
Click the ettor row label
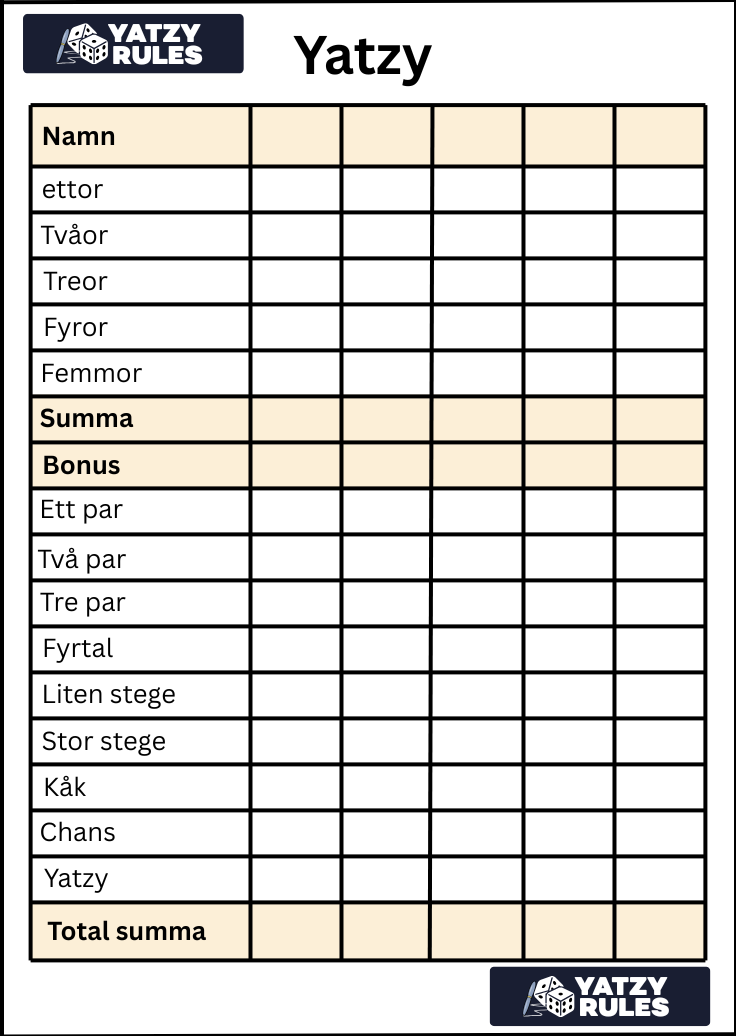tap(73, 190)
